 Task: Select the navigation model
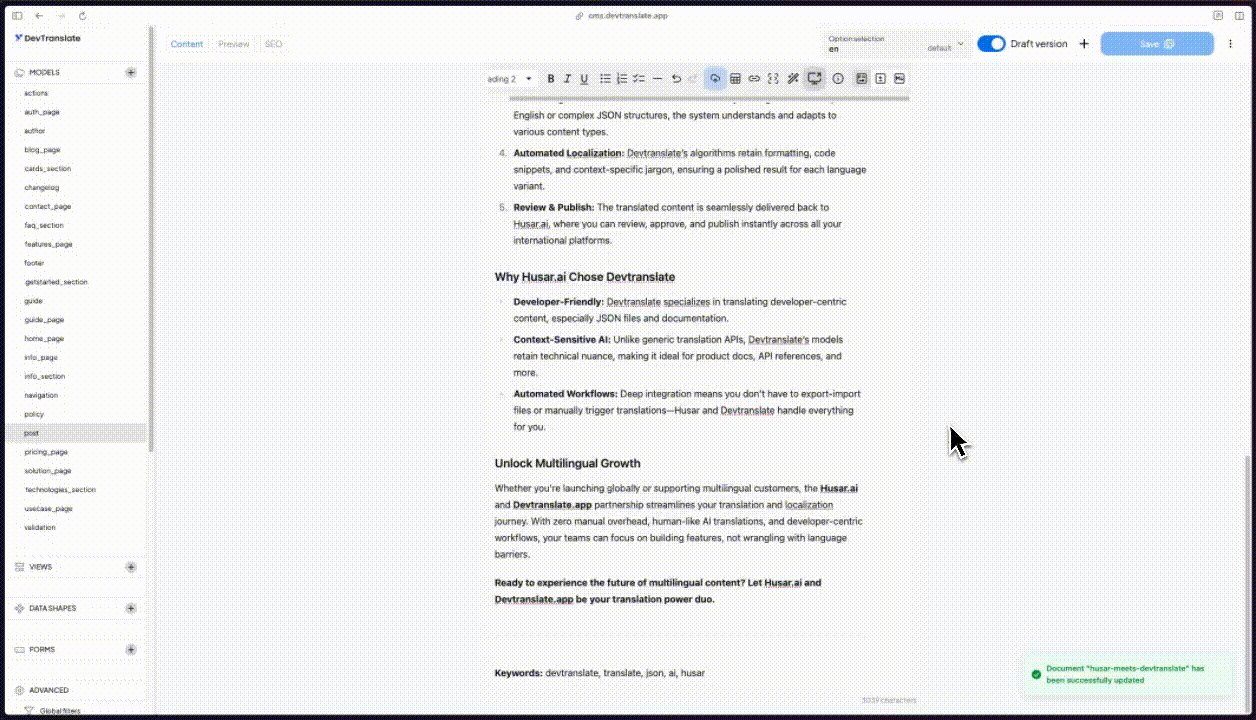click(x=41, y=395)
